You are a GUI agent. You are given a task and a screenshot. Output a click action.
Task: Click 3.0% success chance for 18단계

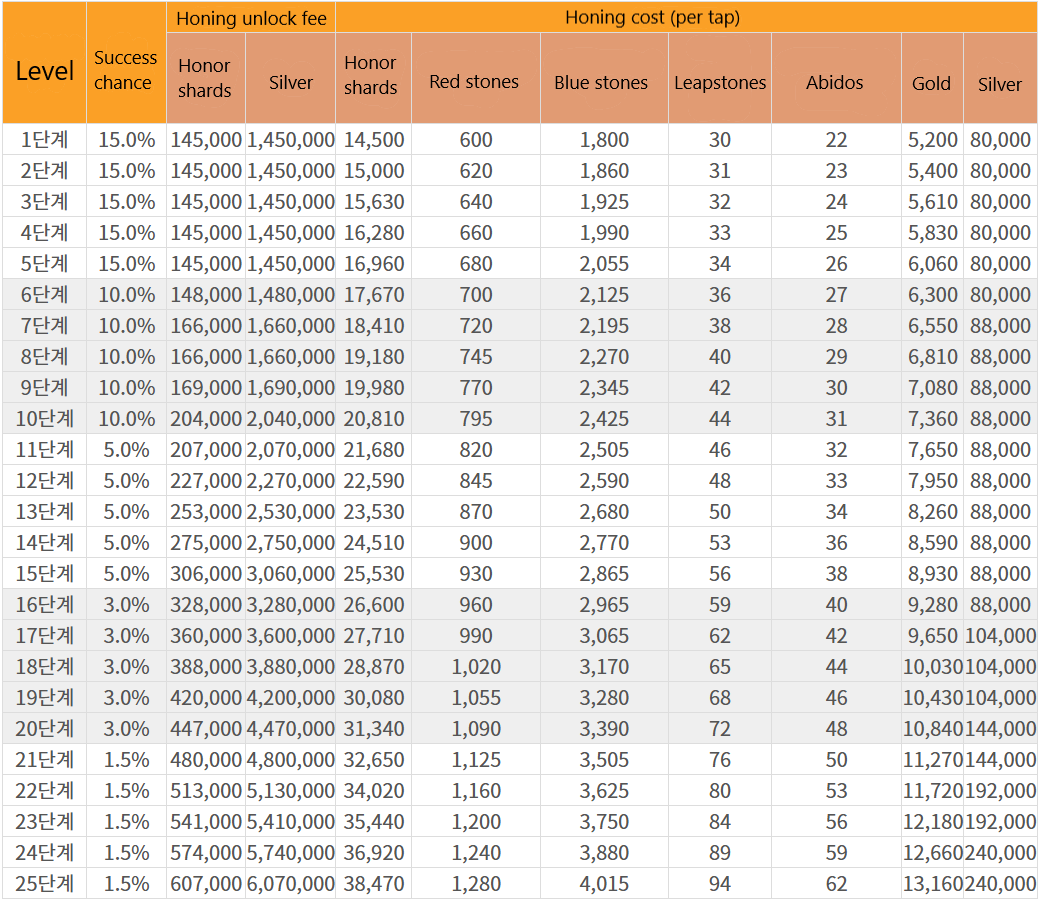(x=126, y=667)
